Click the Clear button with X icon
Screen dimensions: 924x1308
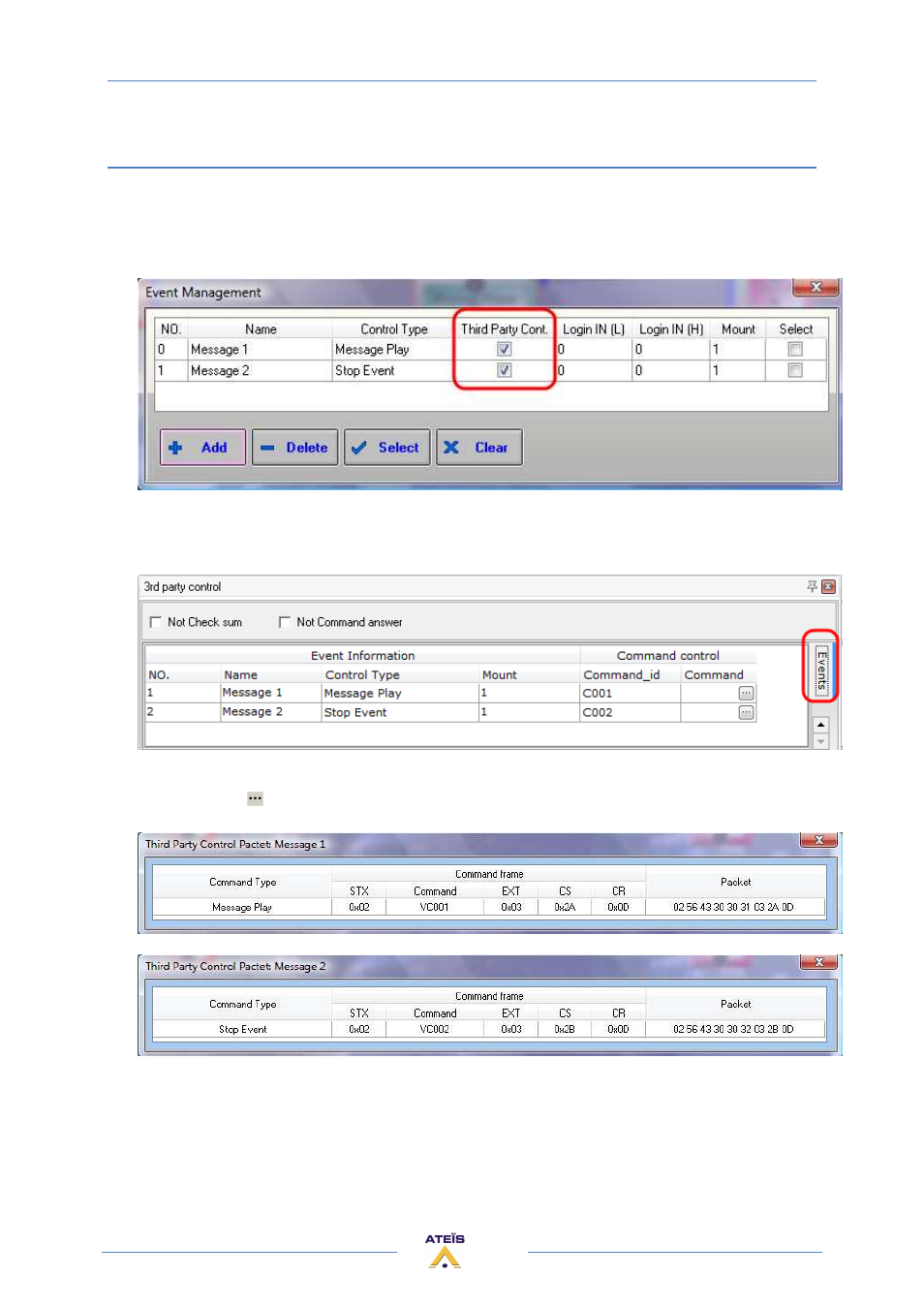[x=478, y=448]
